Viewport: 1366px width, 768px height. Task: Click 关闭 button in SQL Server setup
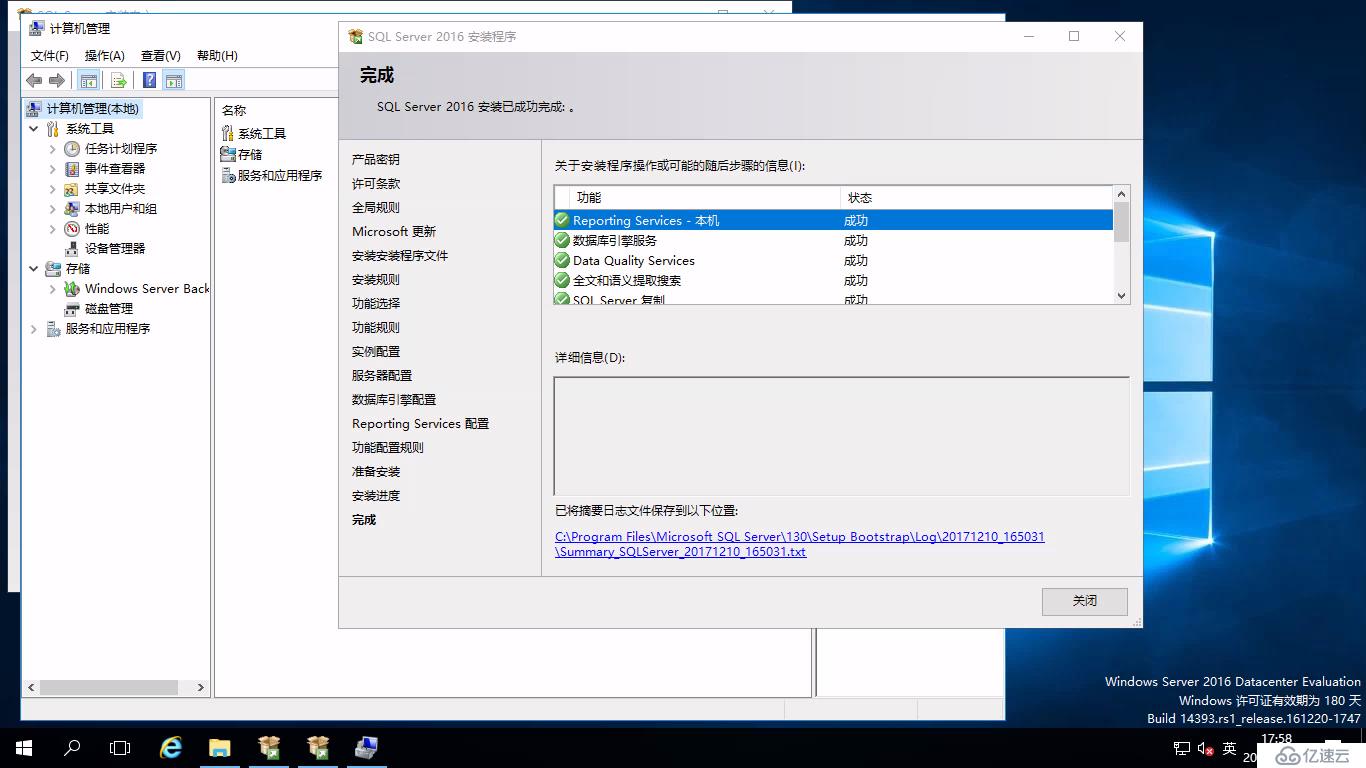coord(1085,601)
